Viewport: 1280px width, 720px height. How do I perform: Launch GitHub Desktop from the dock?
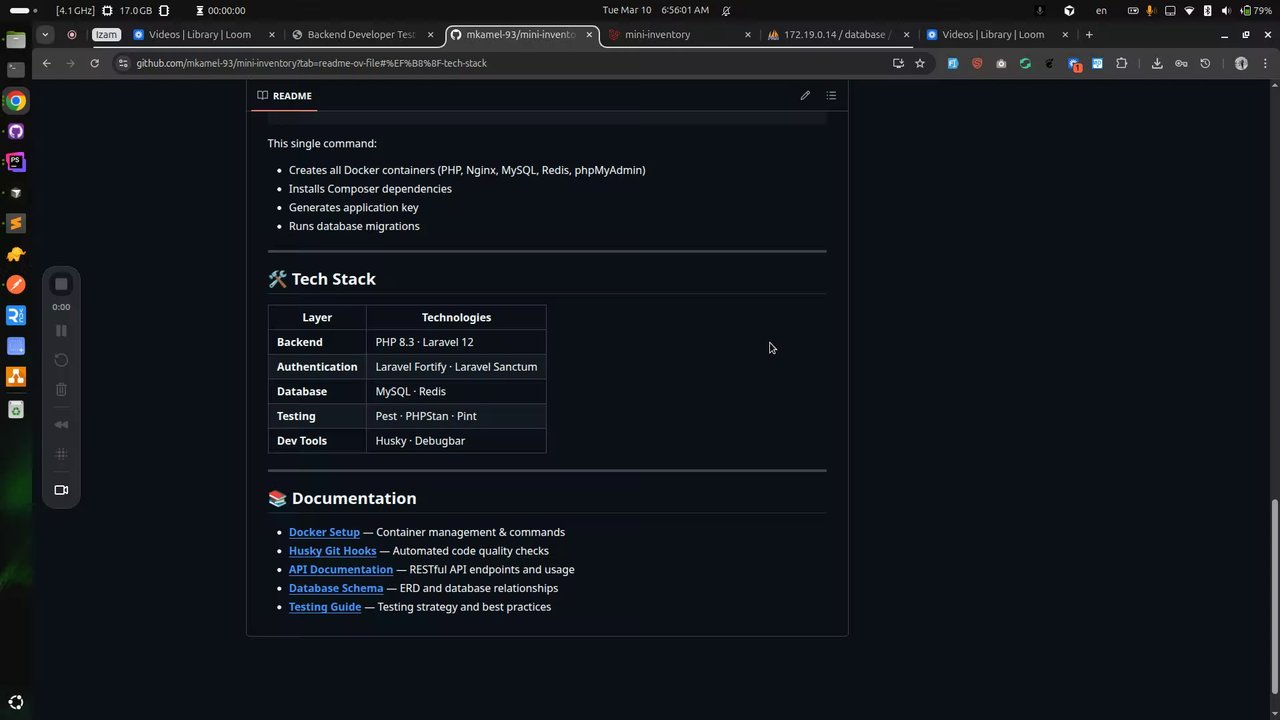pos(16,131)
